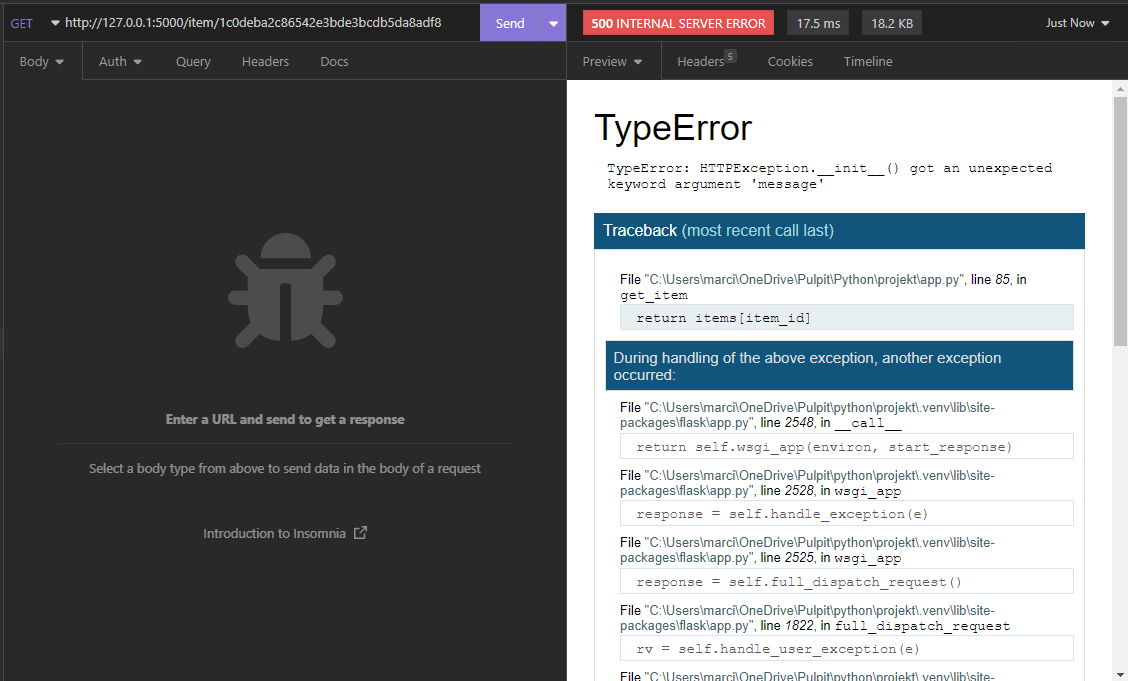1128x681 pixels.
Task: Click the 'During handling of the above exception' banner
Action: tap(839, 366)
